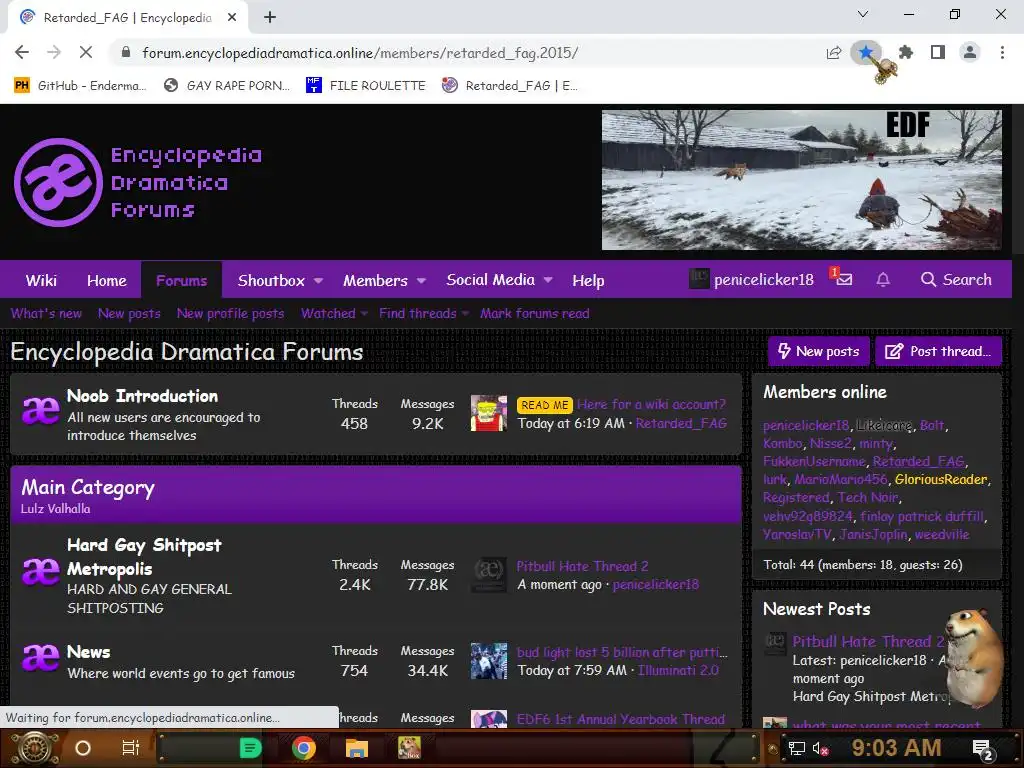Click the Encyclopedia Dramatica Forums logo
Viewport: 1024px width, 768px height.
click(x=138, y=182)
